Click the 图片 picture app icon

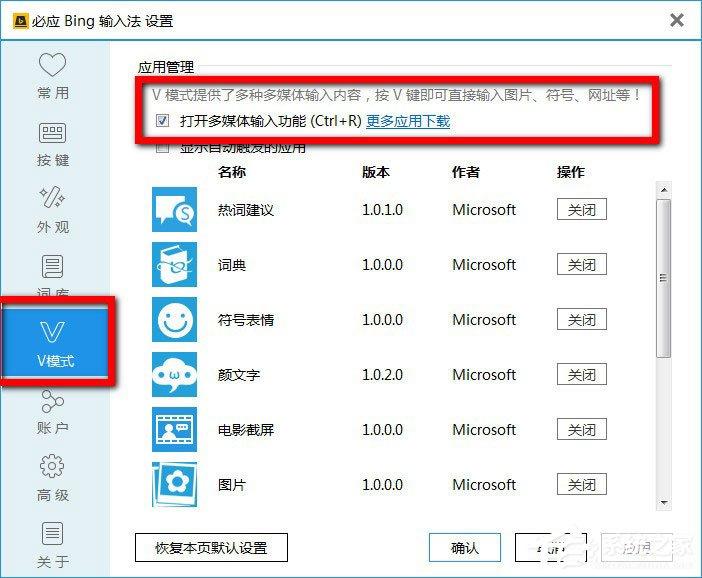click(x=174, y=485)
